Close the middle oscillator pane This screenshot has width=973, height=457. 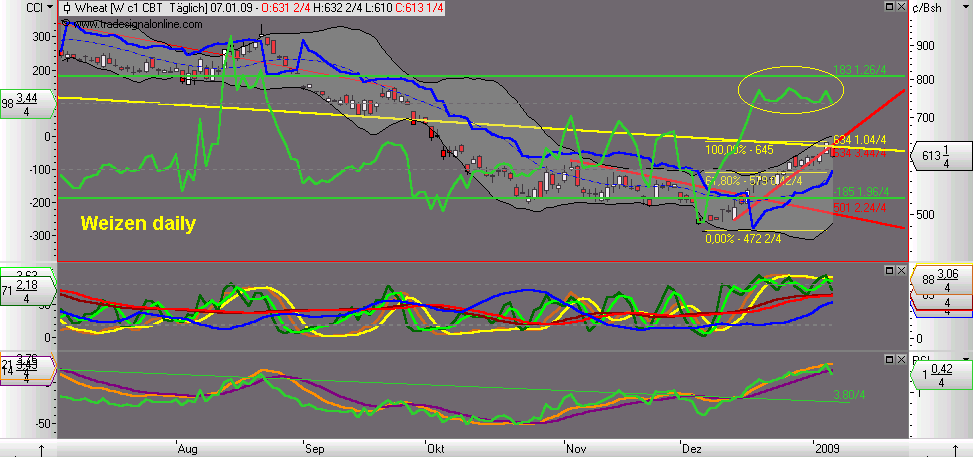click(x=900, y=271)
